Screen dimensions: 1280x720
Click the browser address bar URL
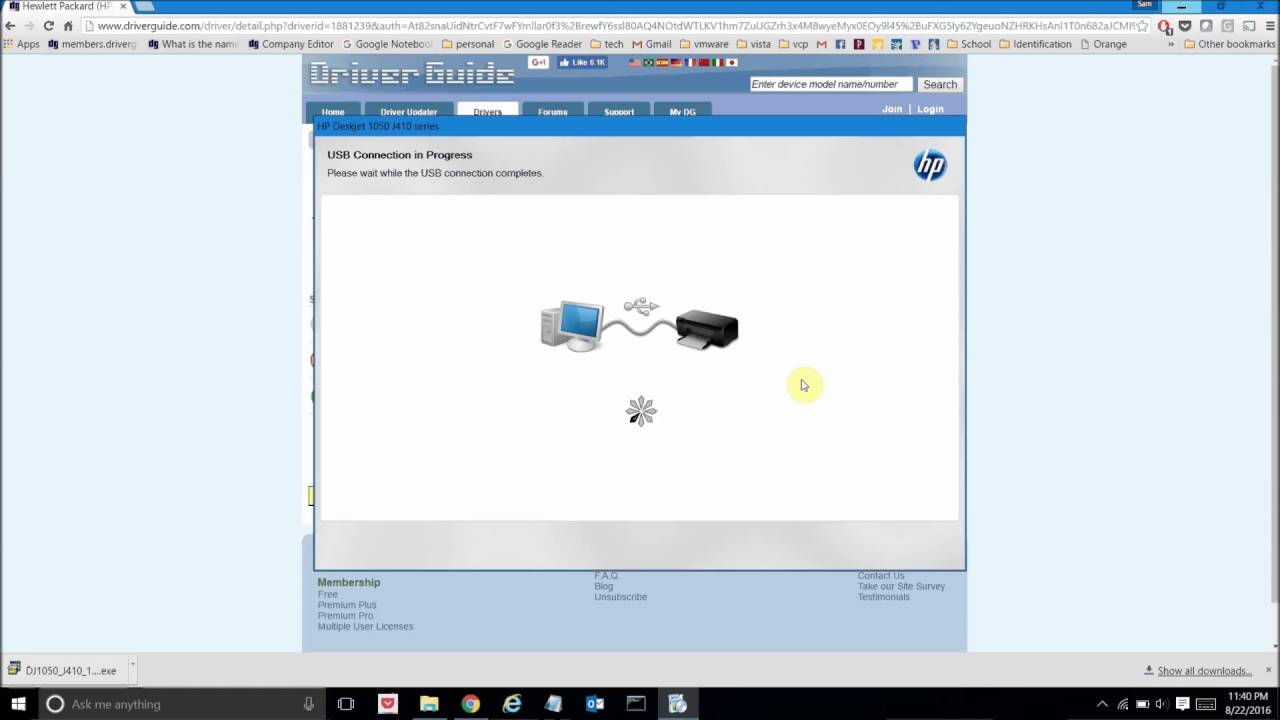point(616,26)
